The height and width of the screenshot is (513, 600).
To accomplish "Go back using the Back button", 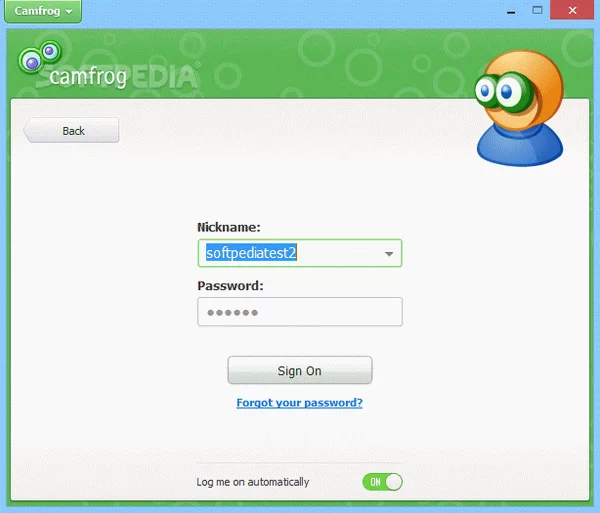I will 71,130.
